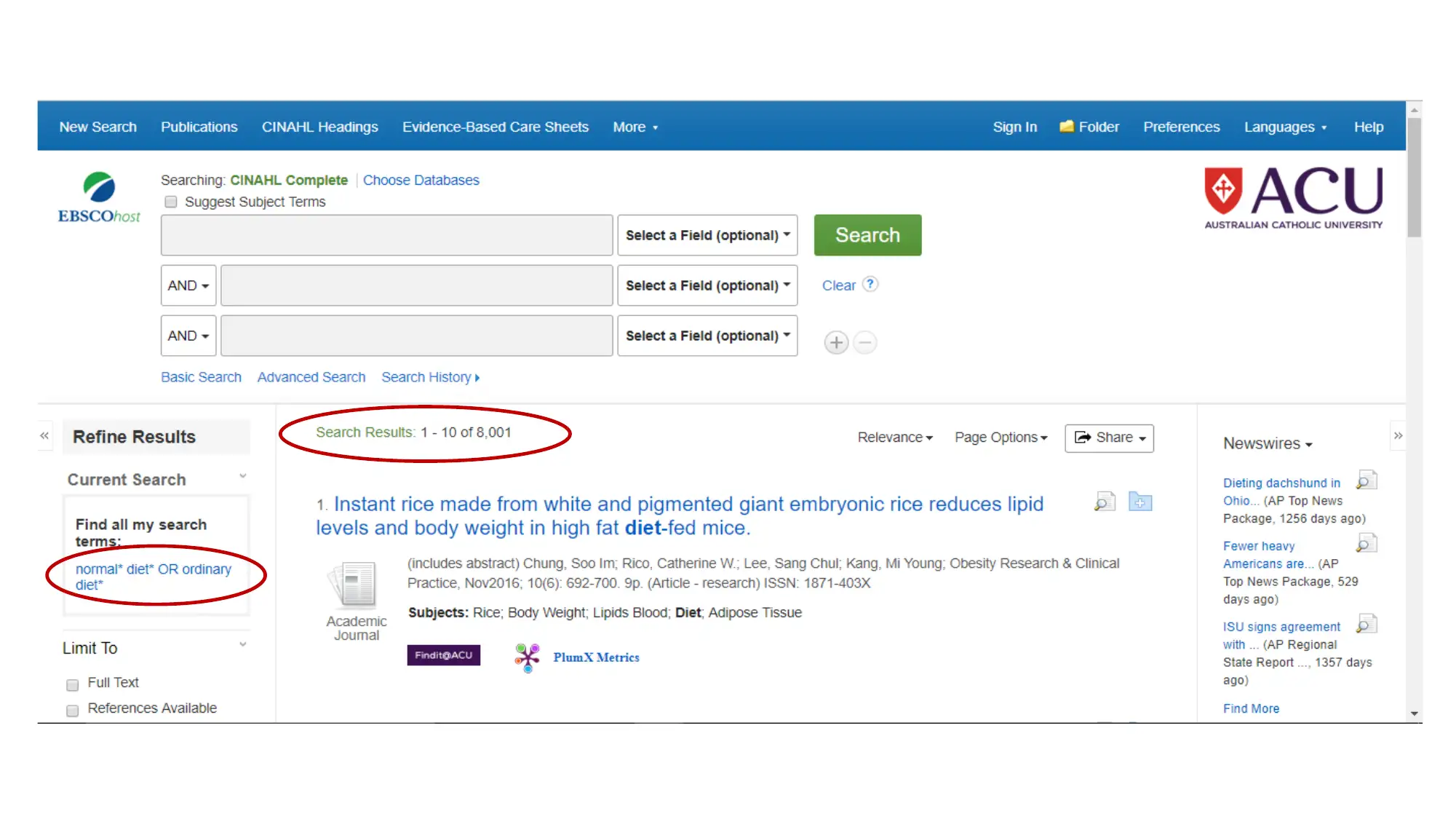The height and width of the screenshot is (819, 1456).
Task: Open second Select a Field dropdown
Action: pos(707,285)
